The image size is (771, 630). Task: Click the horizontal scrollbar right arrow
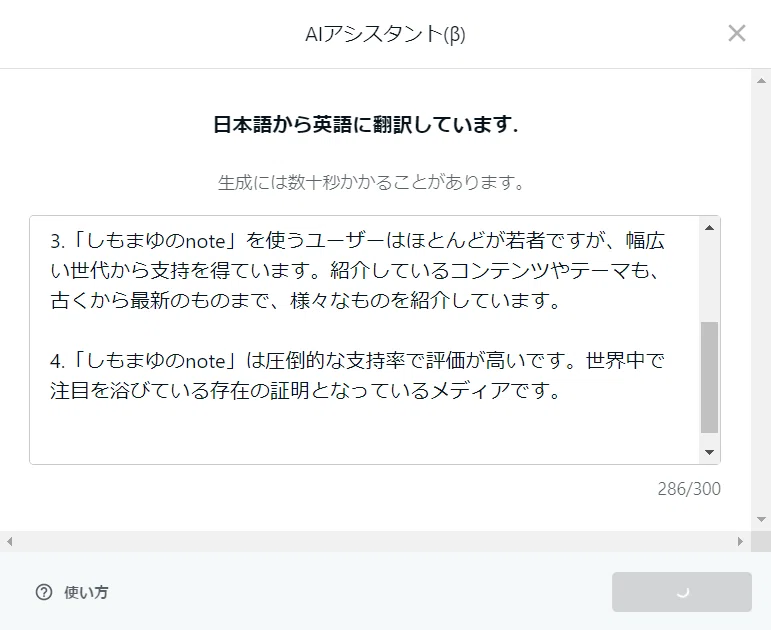(740, 541)
